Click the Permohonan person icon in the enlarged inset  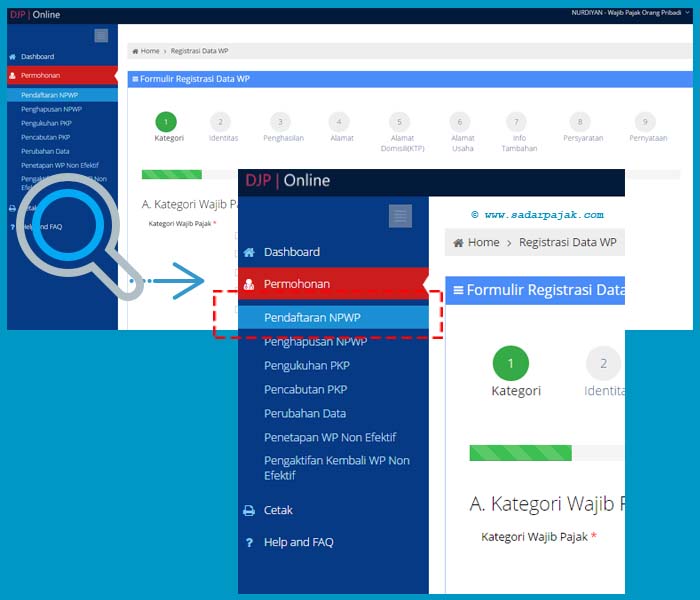click(249, 284)
